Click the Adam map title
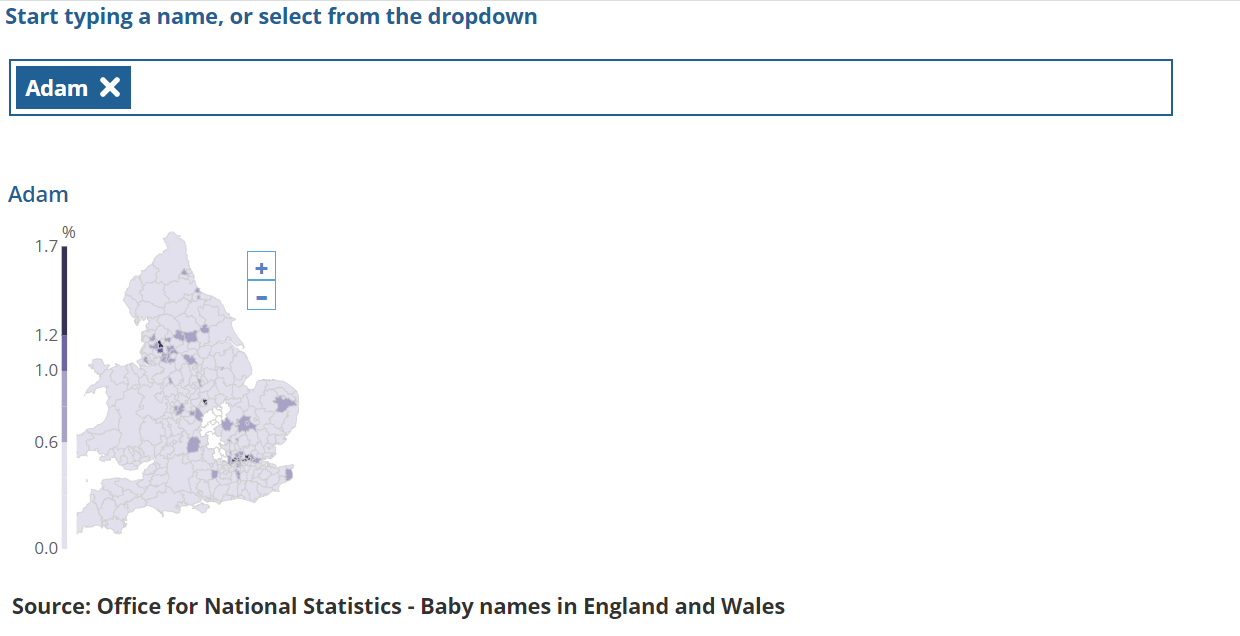This screenshot has width=1240, height=636. (x=38, y=194)
